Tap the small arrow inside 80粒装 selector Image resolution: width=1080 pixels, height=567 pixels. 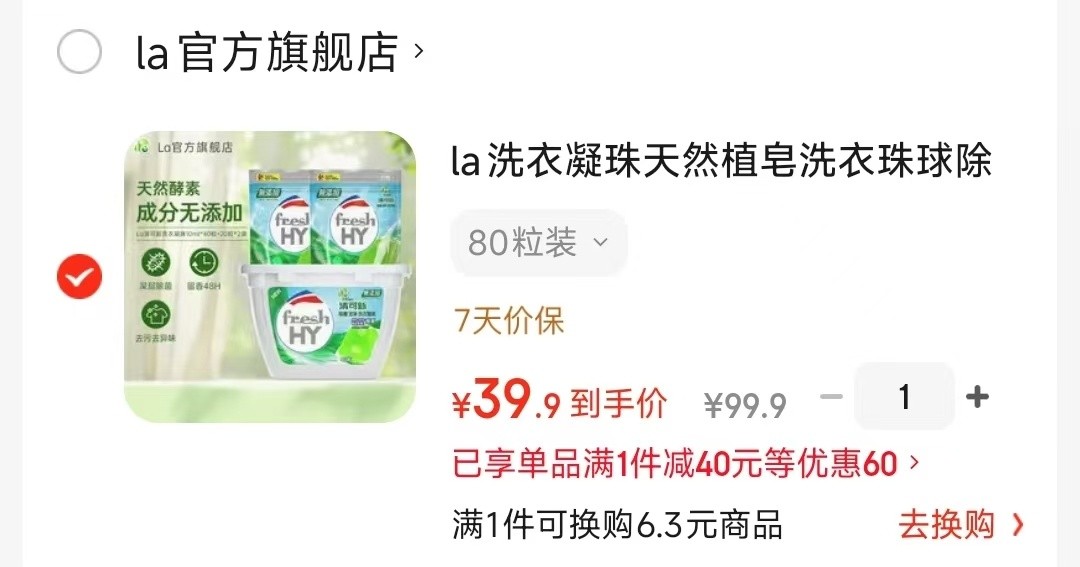(x=601, y=243)
